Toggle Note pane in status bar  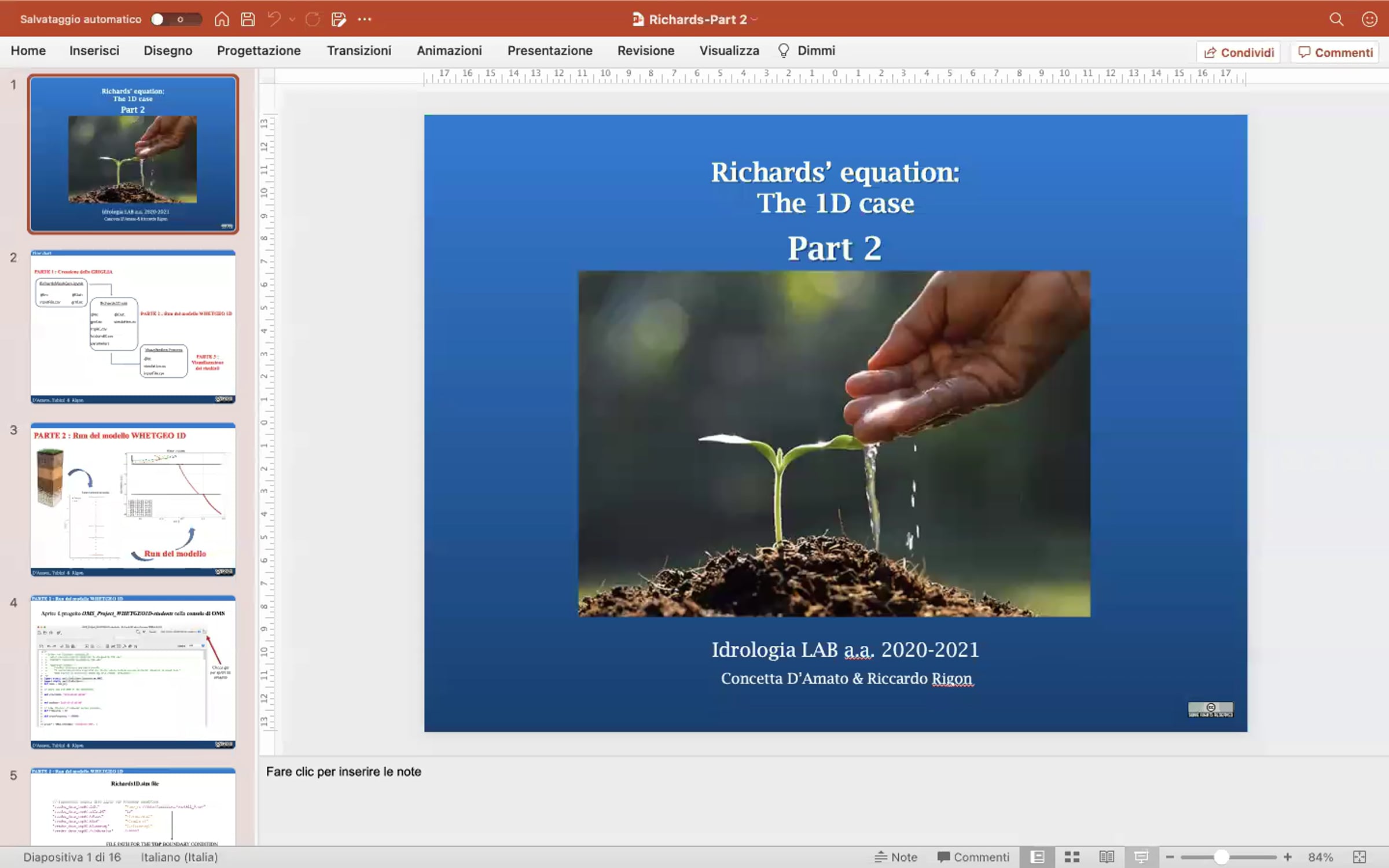(896, 857)
